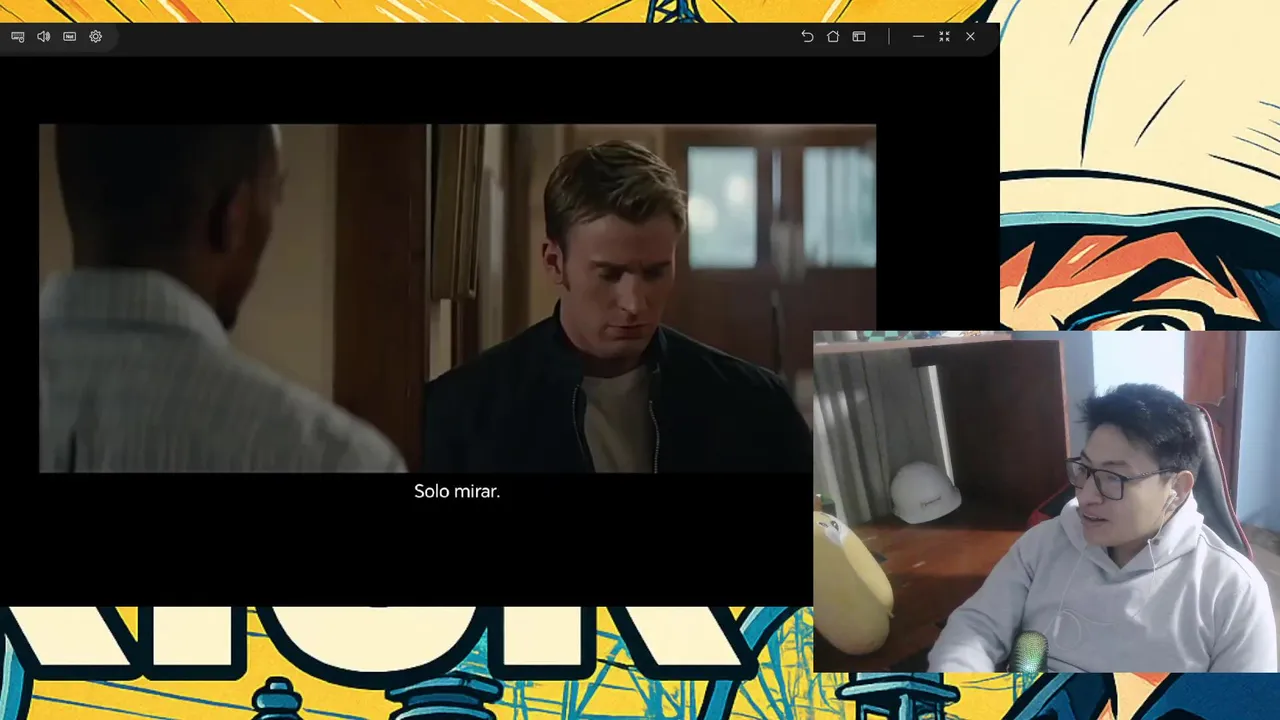
Task: Open the keyboard mapping icon in top bar
Action: (18, 36)
